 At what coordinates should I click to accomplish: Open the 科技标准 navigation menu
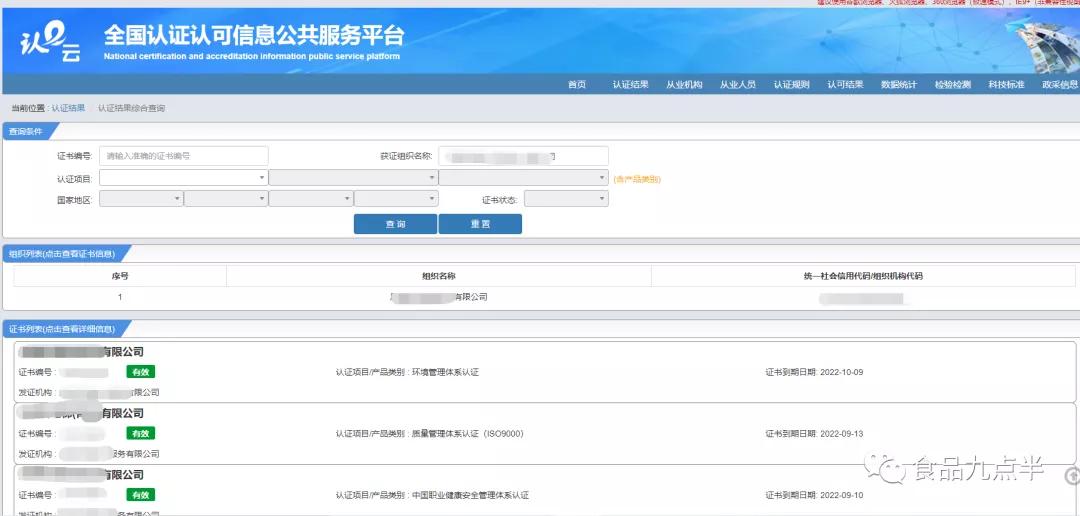click(x=1006, y=85)
